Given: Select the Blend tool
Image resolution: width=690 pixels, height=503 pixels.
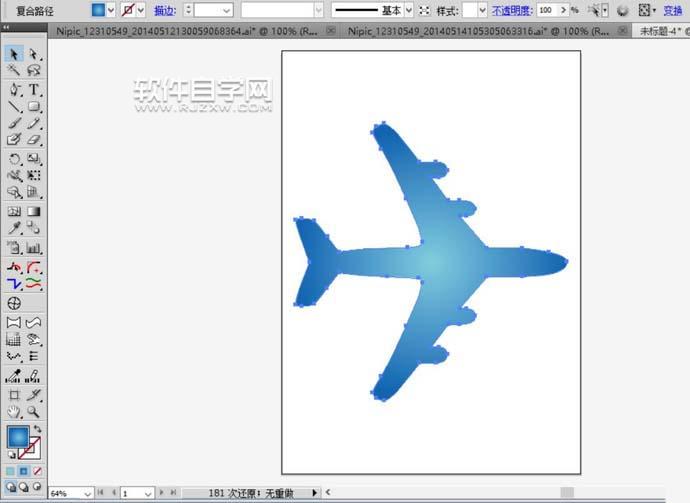Looking at the screenshot, I should pos(33,228).
